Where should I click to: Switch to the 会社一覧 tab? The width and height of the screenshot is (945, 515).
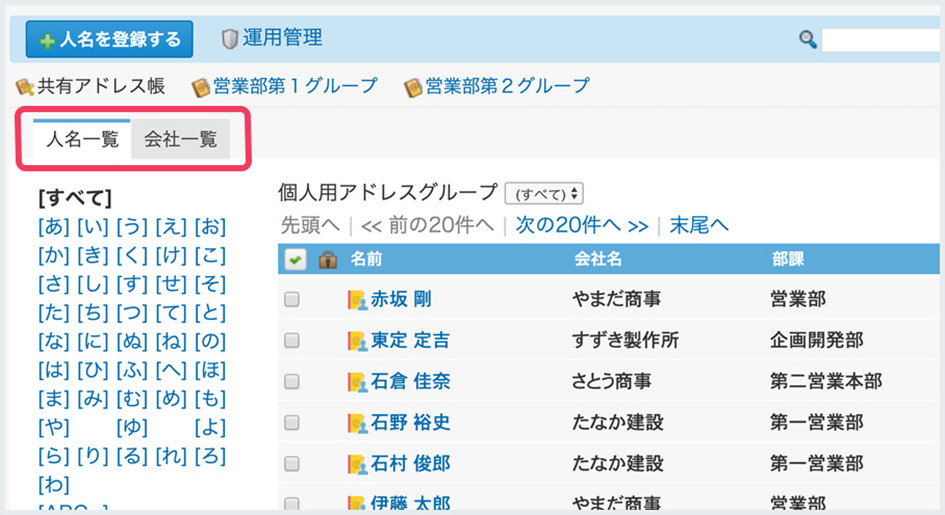[180, 139]
